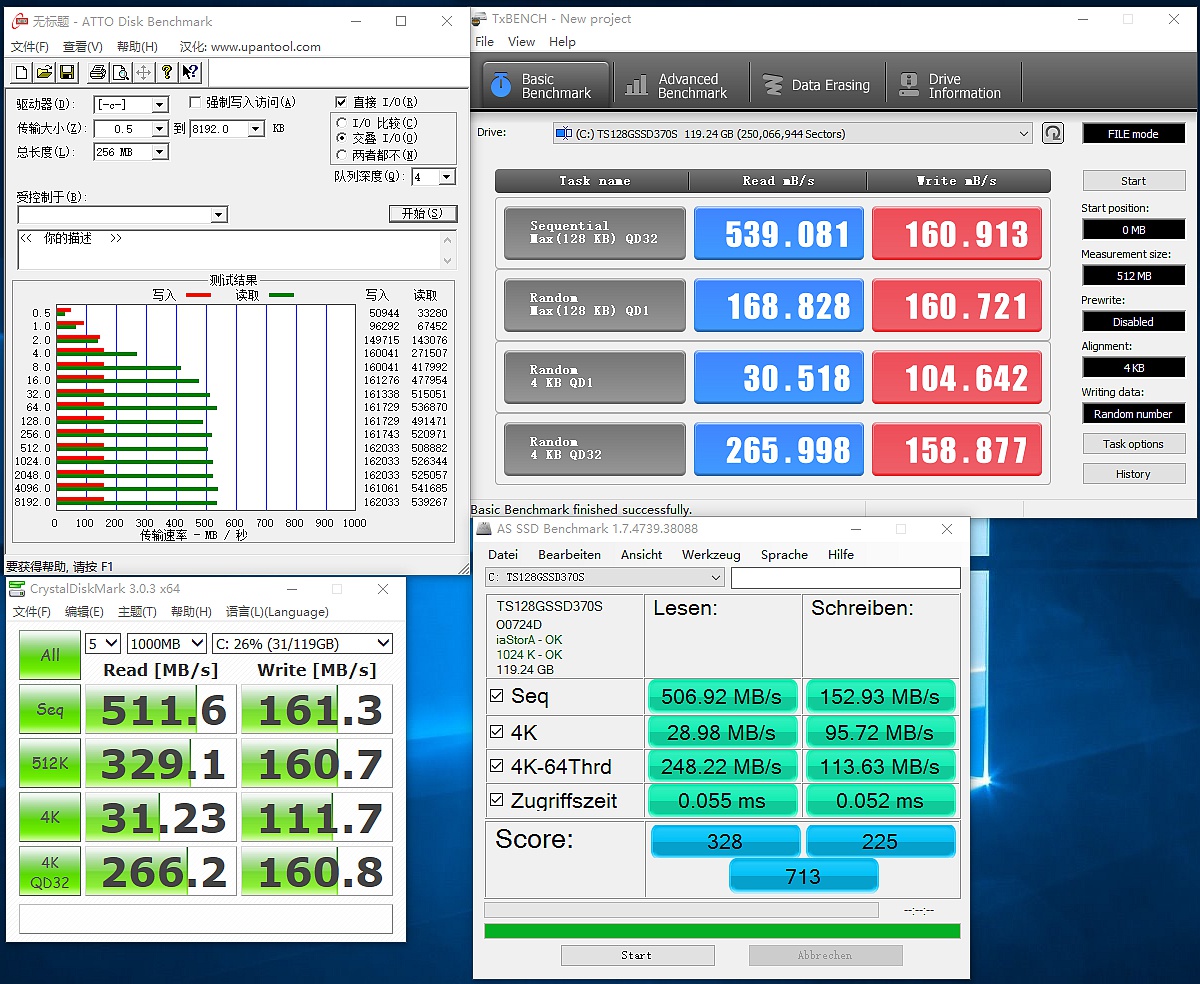Click the yellow question mark About icon
Viewport: 1200px width, 984px height.
(167, 72)
